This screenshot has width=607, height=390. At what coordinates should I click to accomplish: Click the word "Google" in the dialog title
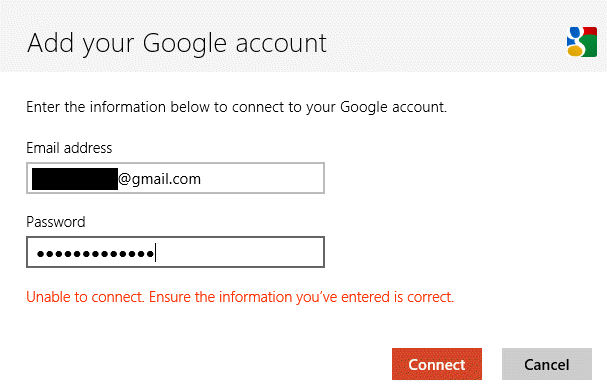pos(185,45)
